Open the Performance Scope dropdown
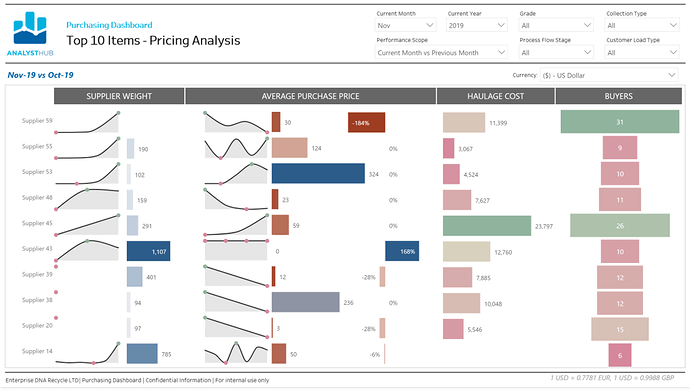 (x=441, y=52)
